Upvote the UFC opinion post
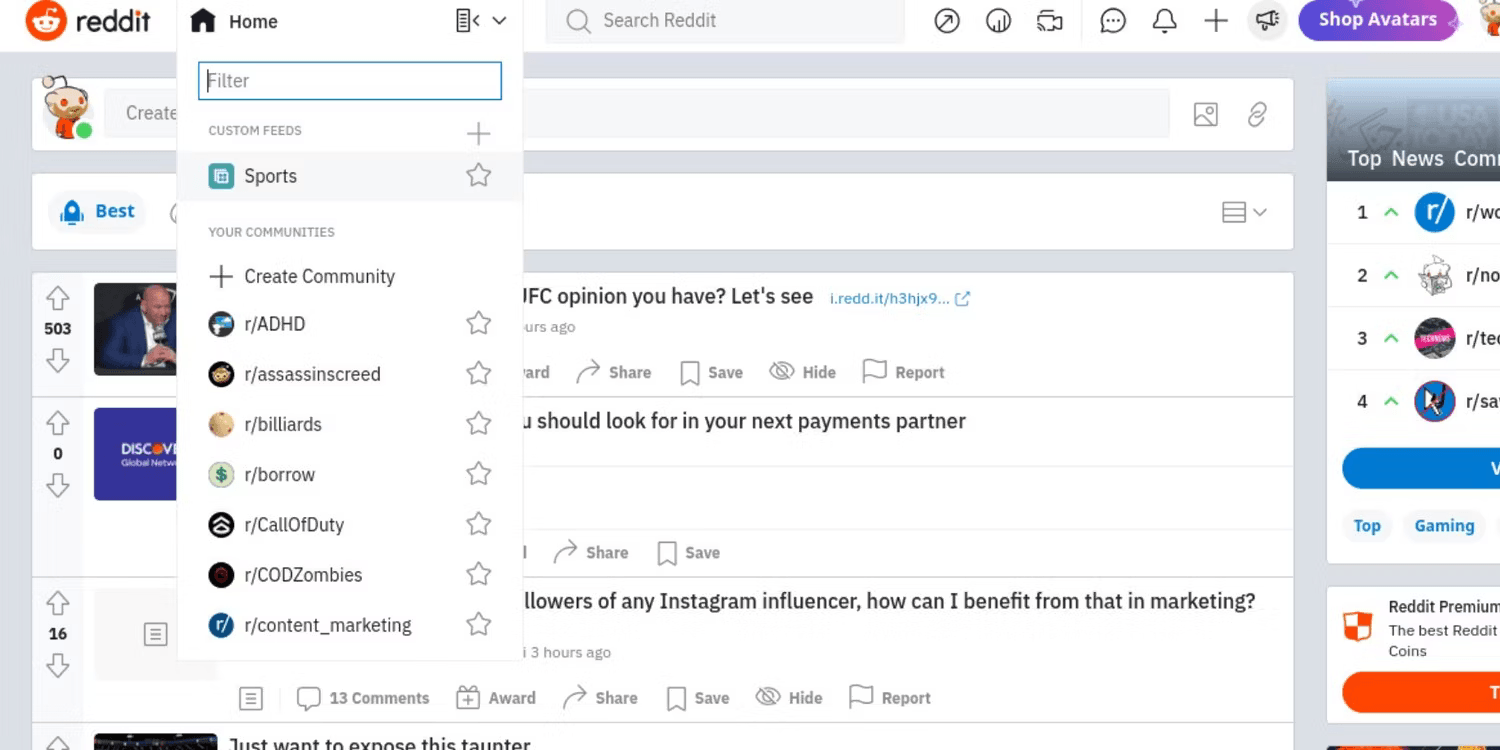 pyautogui.click(x=58, y=298)
